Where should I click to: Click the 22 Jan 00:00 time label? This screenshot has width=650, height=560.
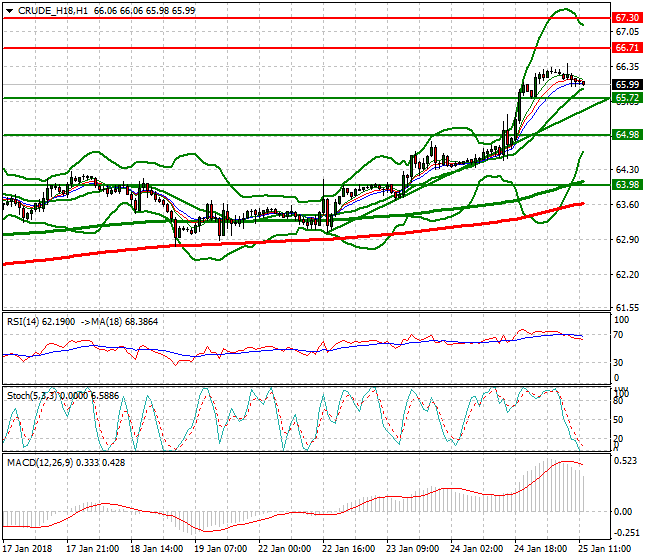(284, 549)
